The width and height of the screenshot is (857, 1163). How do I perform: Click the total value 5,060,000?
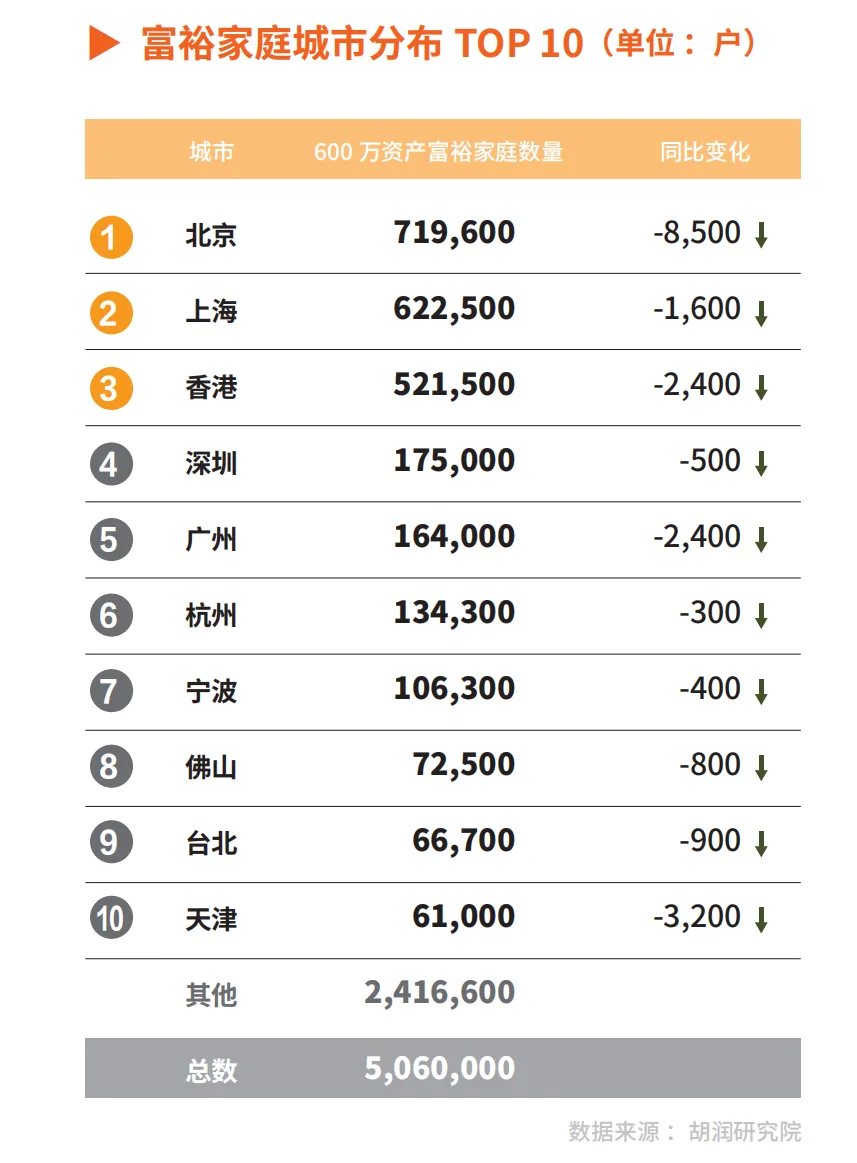tap(439, 1069)
